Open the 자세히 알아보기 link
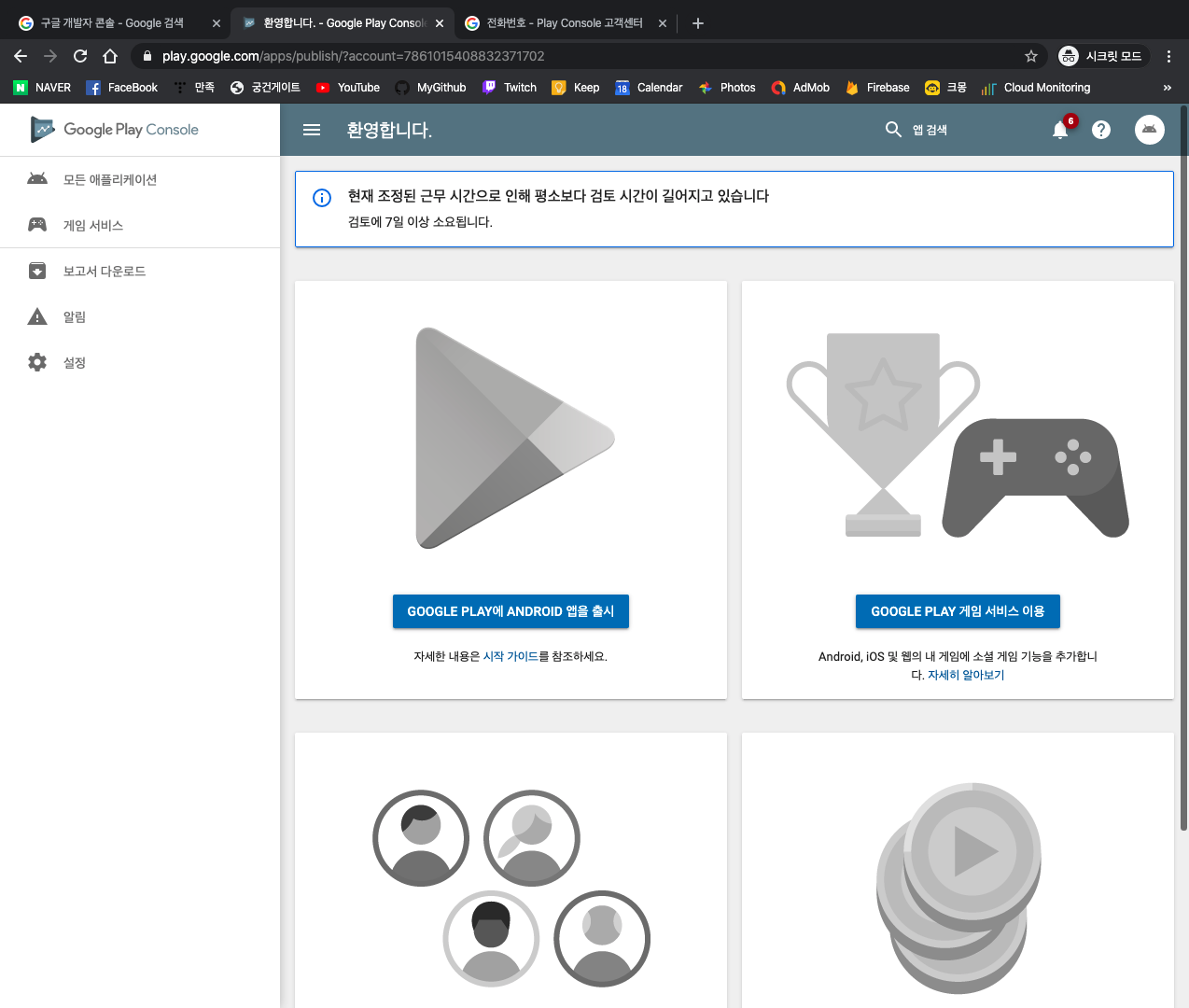 click(966, 675)
